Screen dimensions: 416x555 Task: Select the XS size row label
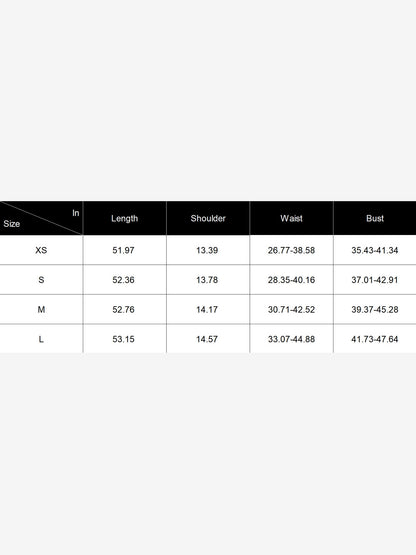(x=41, y=250)
